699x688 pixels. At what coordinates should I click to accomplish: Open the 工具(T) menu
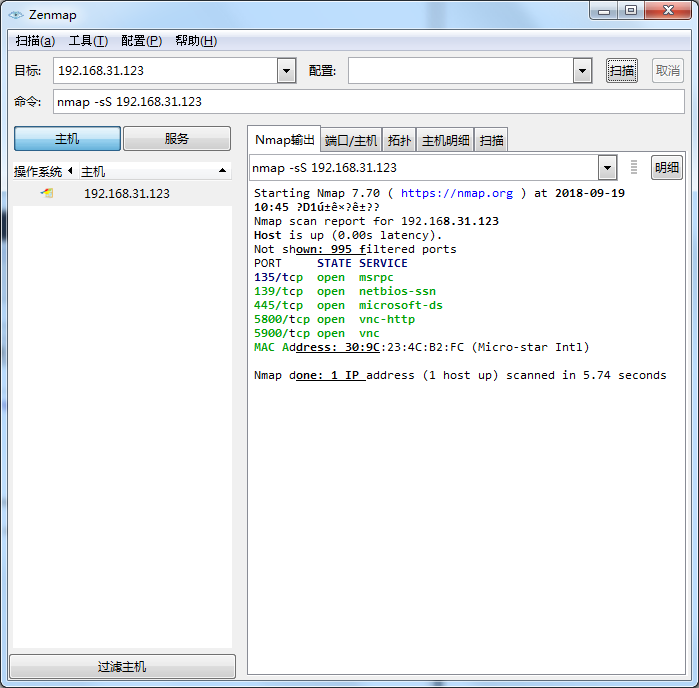click(x=88, y=41)
